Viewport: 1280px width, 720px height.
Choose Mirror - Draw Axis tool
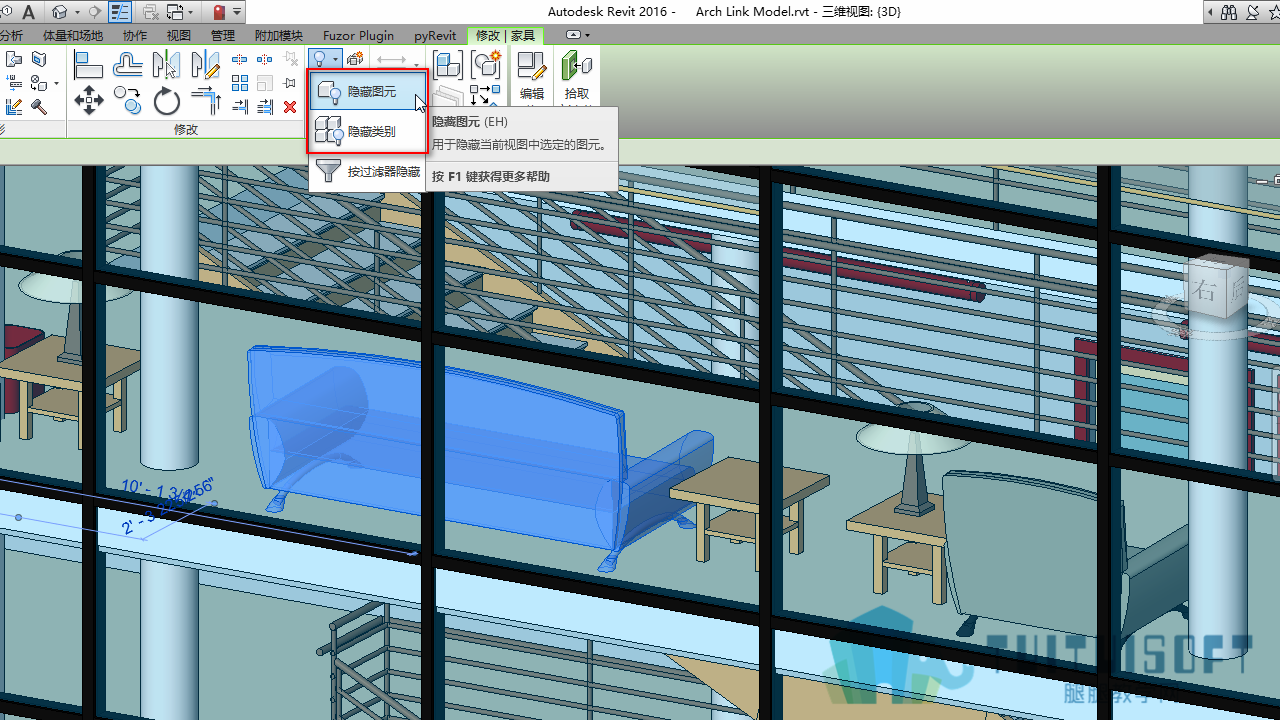tap(205, 66)
